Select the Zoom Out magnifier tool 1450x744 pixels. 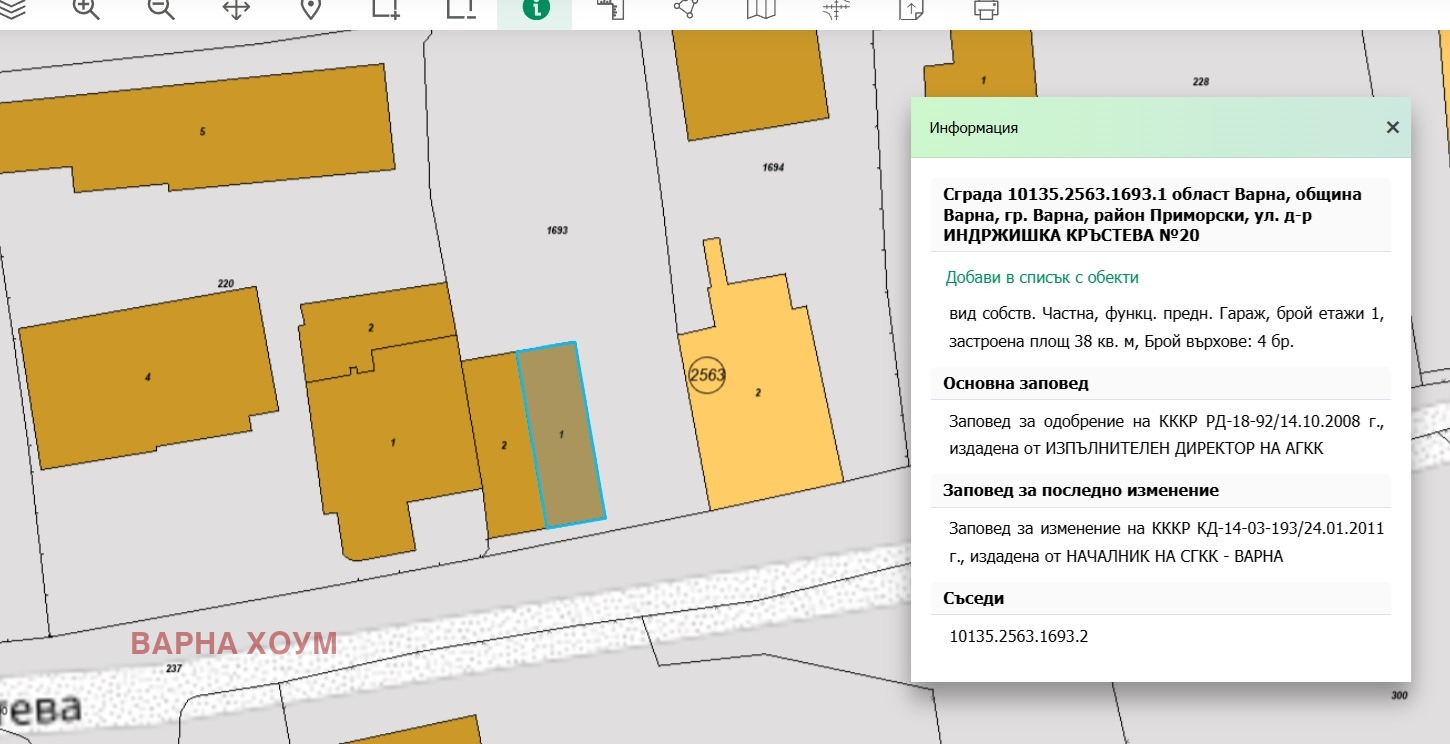pos(160,11)
